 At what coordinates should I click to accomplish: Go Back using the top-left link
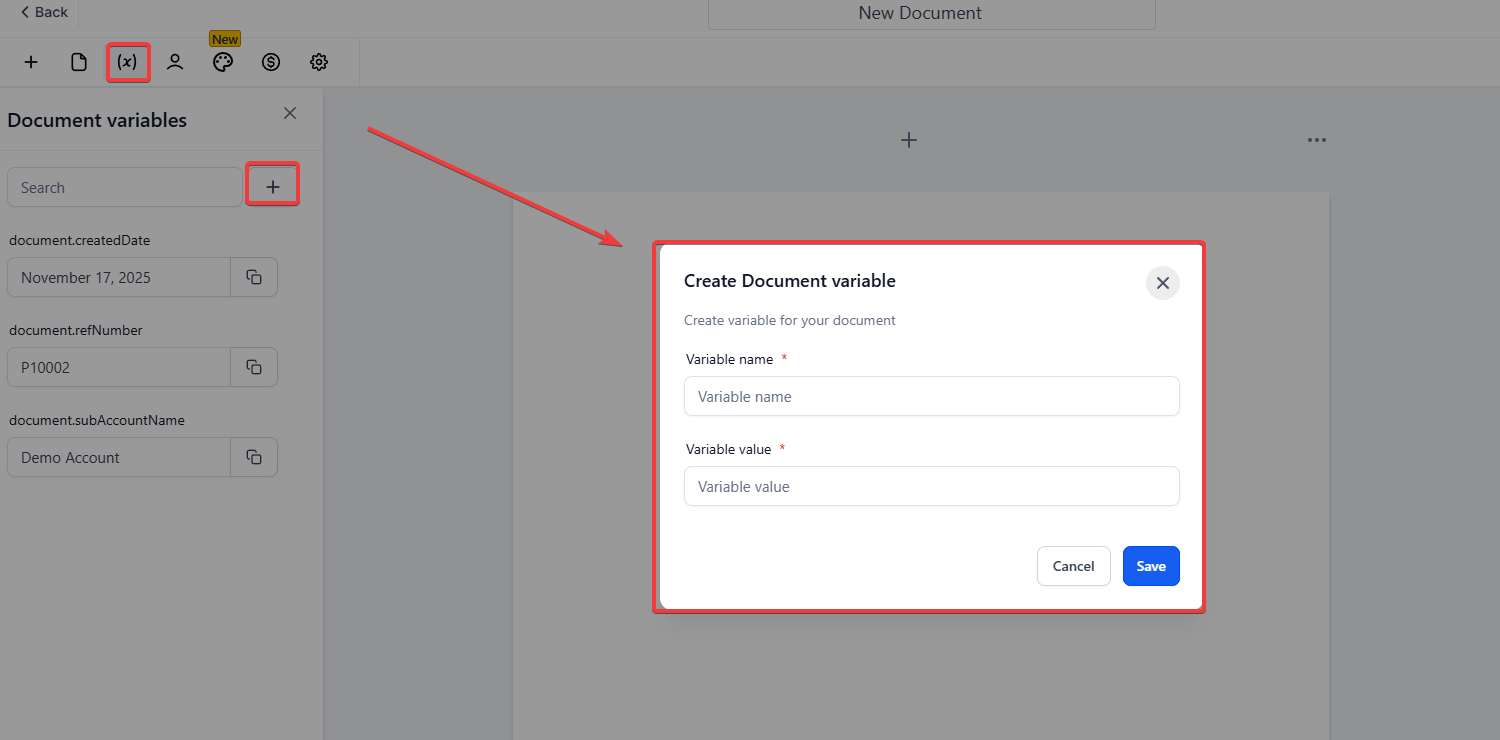click(x=44, y=12)
